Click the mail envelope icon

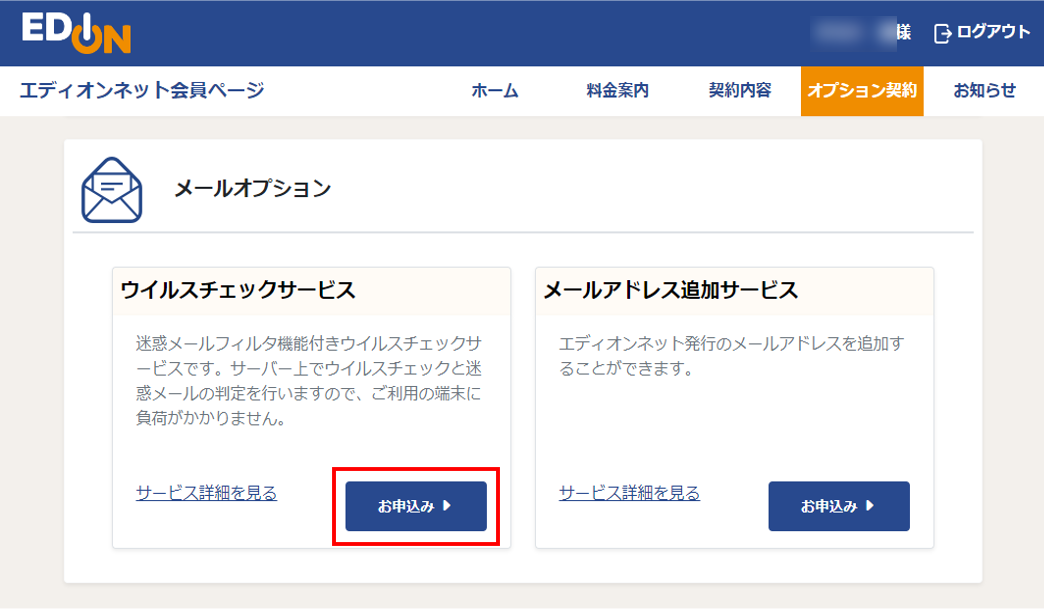[x=111, y=189]
